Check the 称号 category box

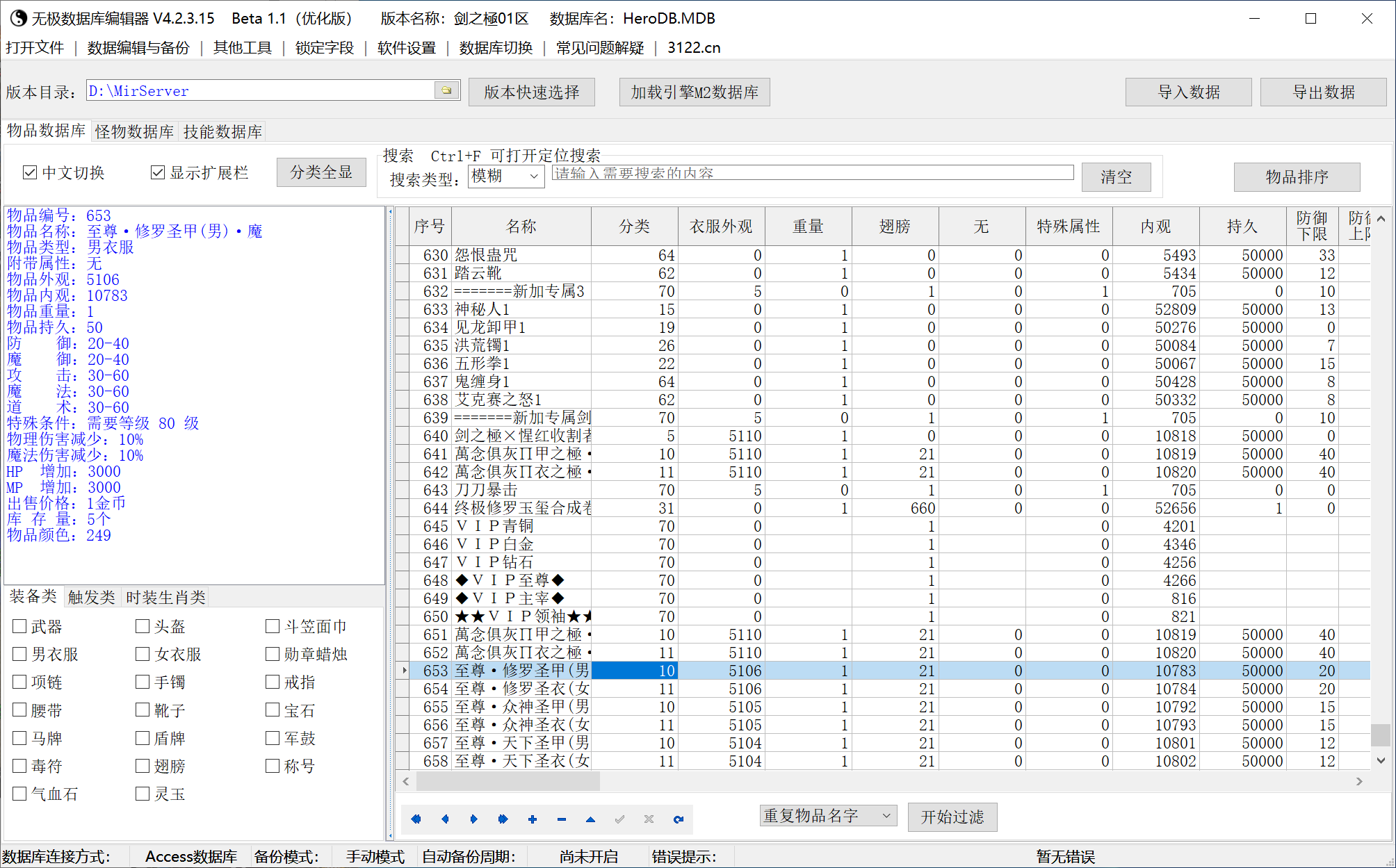[x=273, y=766]
